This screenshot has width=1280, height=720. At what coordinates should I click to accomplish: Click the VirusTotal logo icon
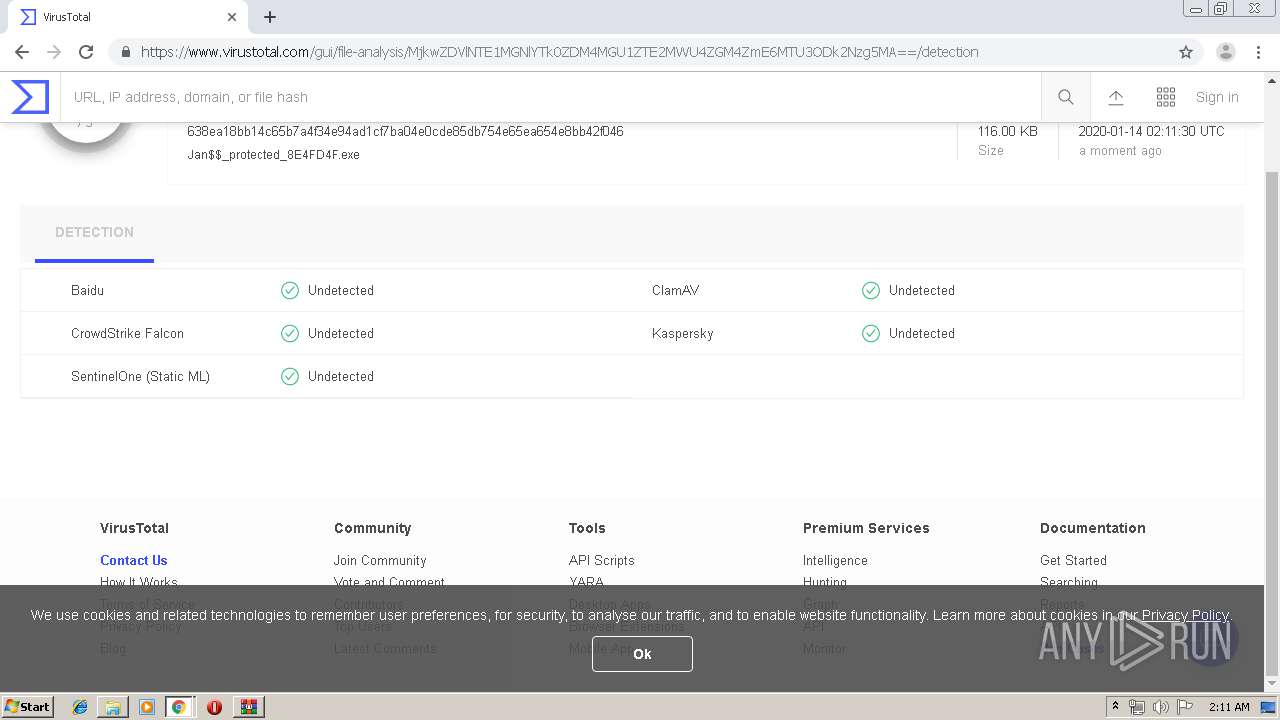point(30,97)
